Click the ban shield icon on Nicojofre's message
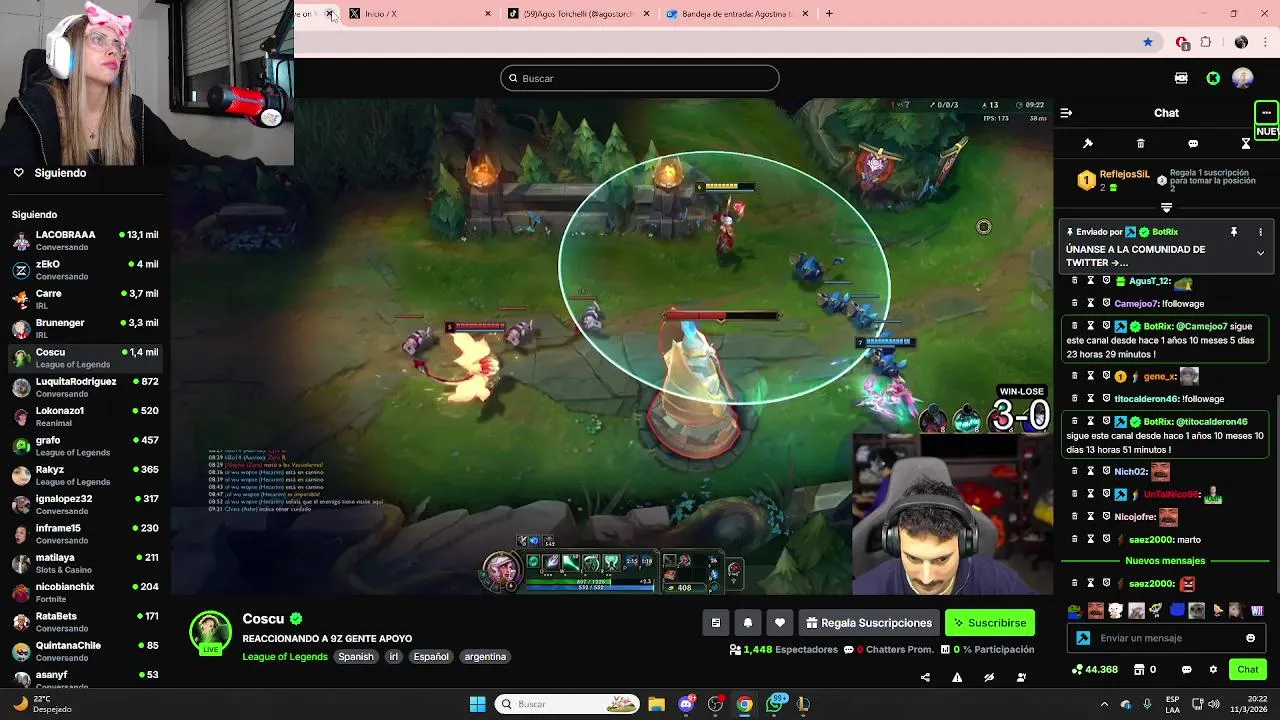This screenshot has width=1280, height=720. click(x=1107, y=517)
